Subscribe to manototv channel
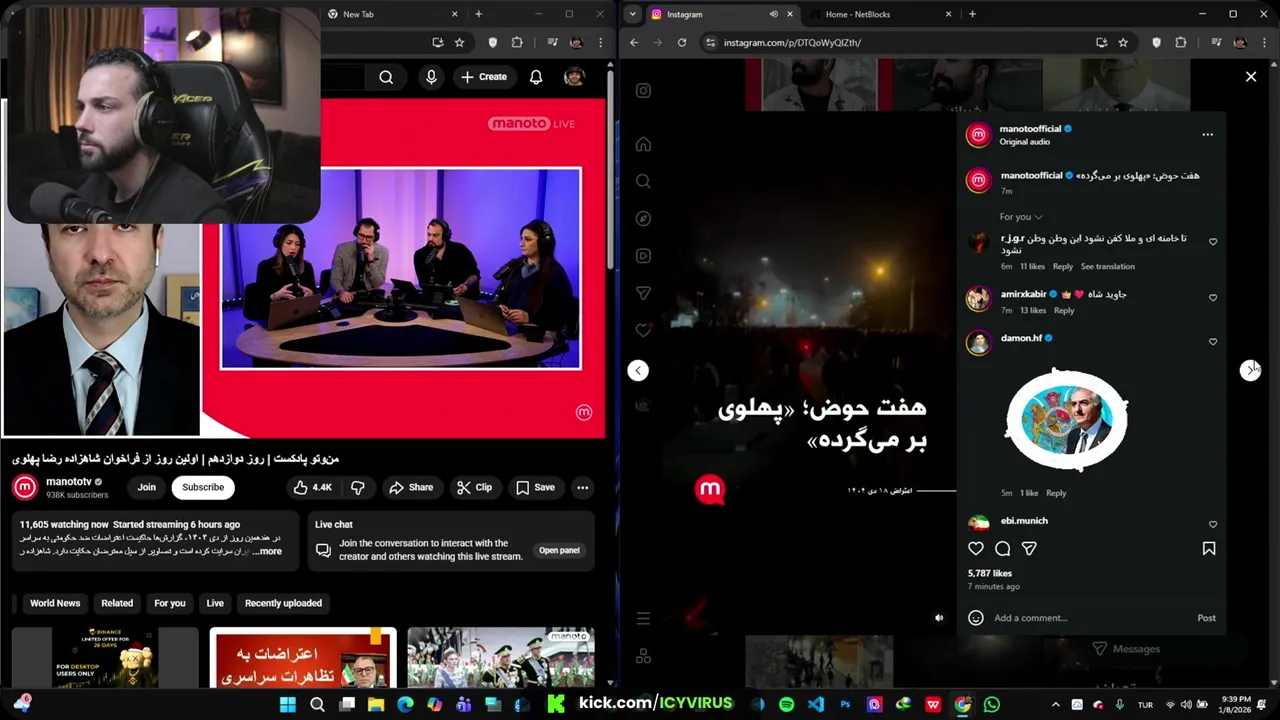 tap(203, 487)
